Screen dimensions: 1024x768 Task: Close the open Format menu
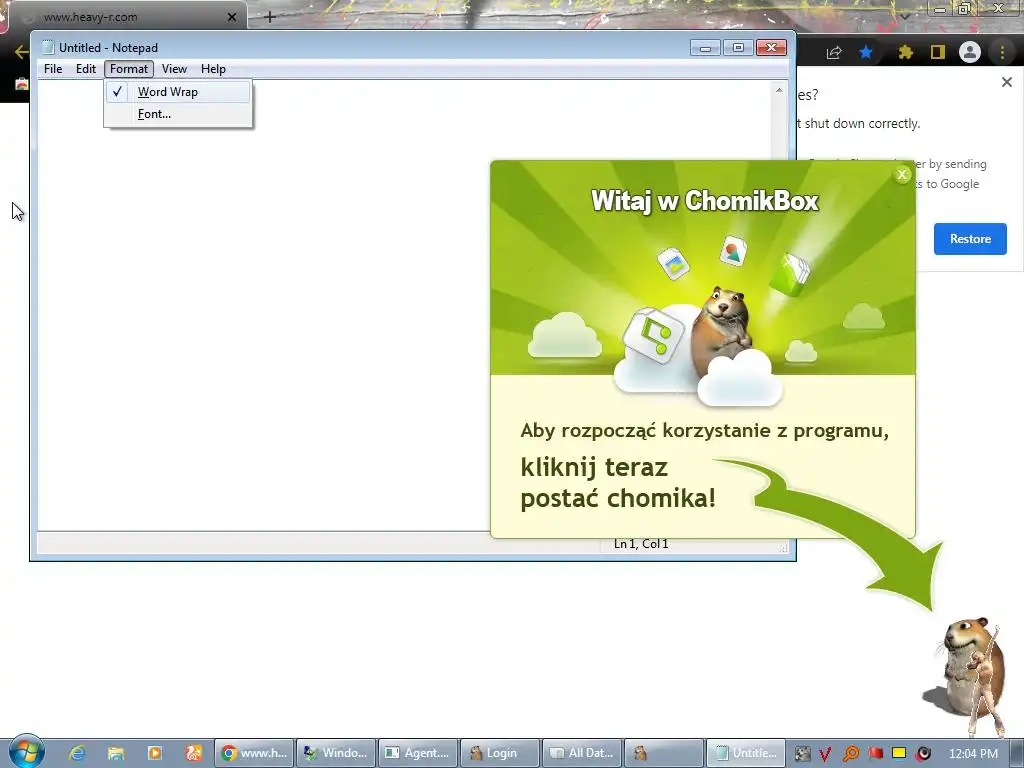pos(129,69)
